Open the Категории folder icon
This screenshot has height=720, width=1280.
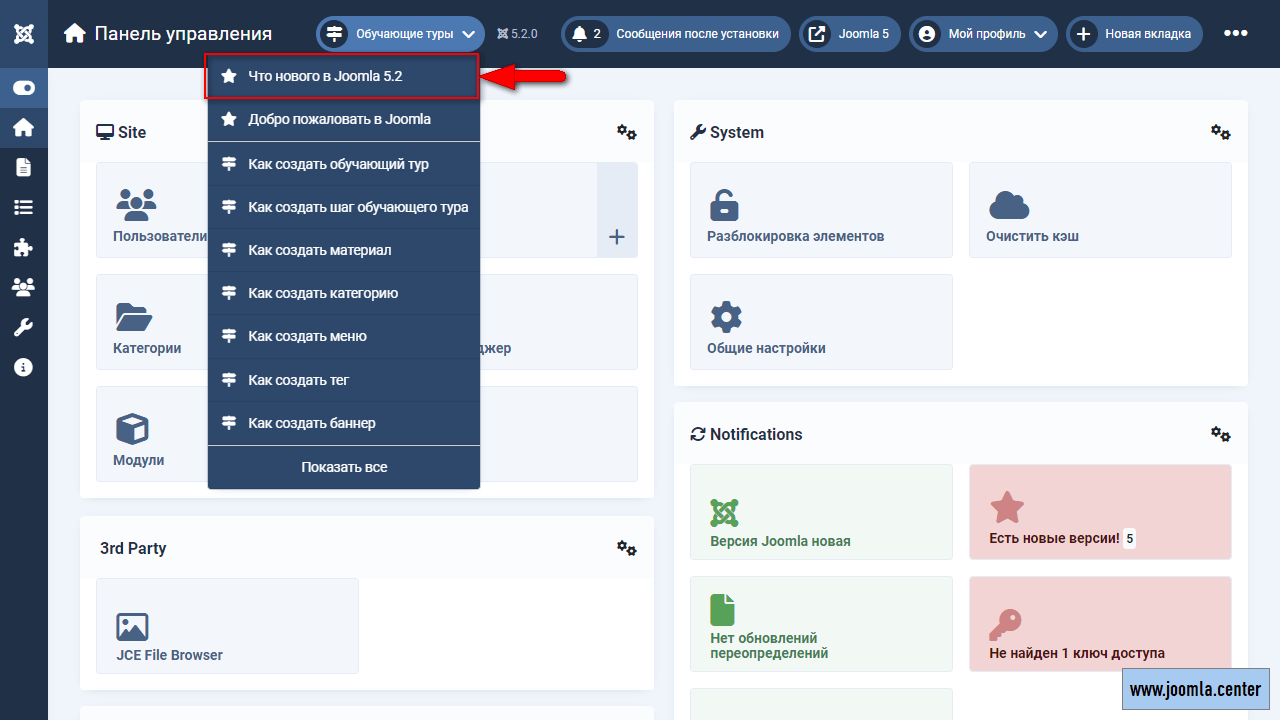point(134,317)
